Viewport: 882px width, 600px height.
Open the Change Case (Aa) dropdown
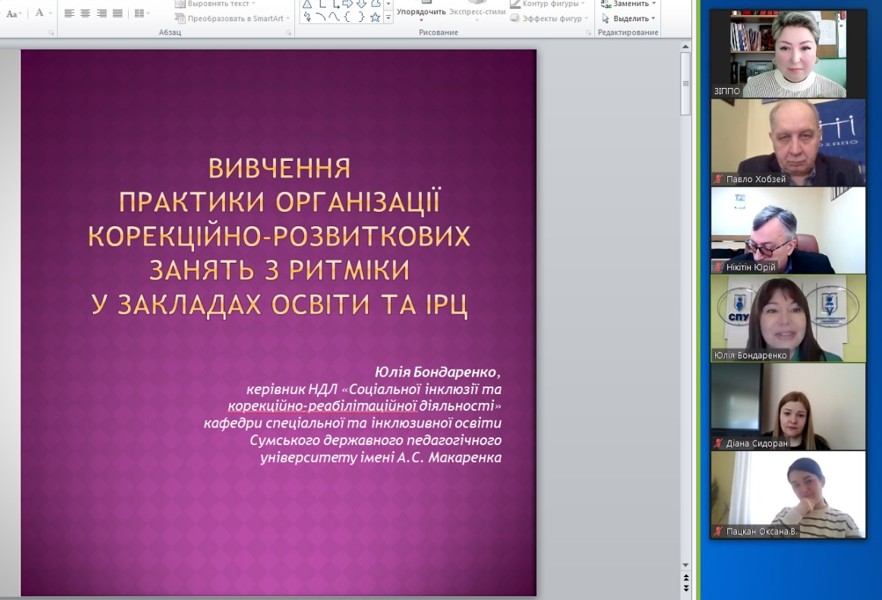click(x=14, y=13)
